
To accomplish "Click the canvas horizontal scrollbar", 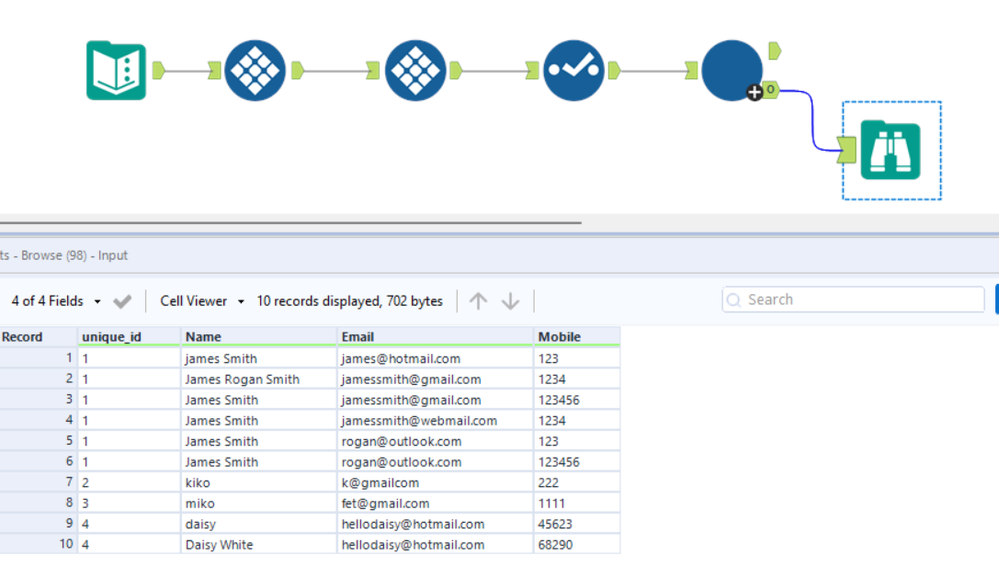I will point(291,223).
